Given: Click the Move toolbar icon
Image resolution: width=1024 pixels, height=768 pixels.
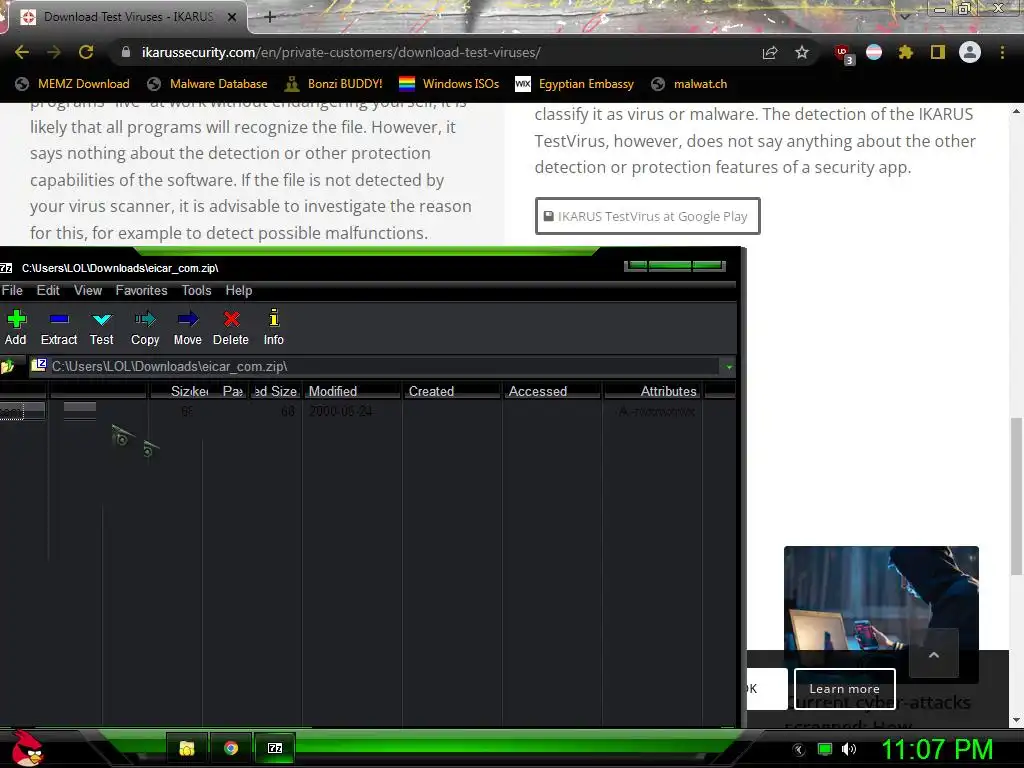Looking at the screenshot, I should tap(188, 327).
